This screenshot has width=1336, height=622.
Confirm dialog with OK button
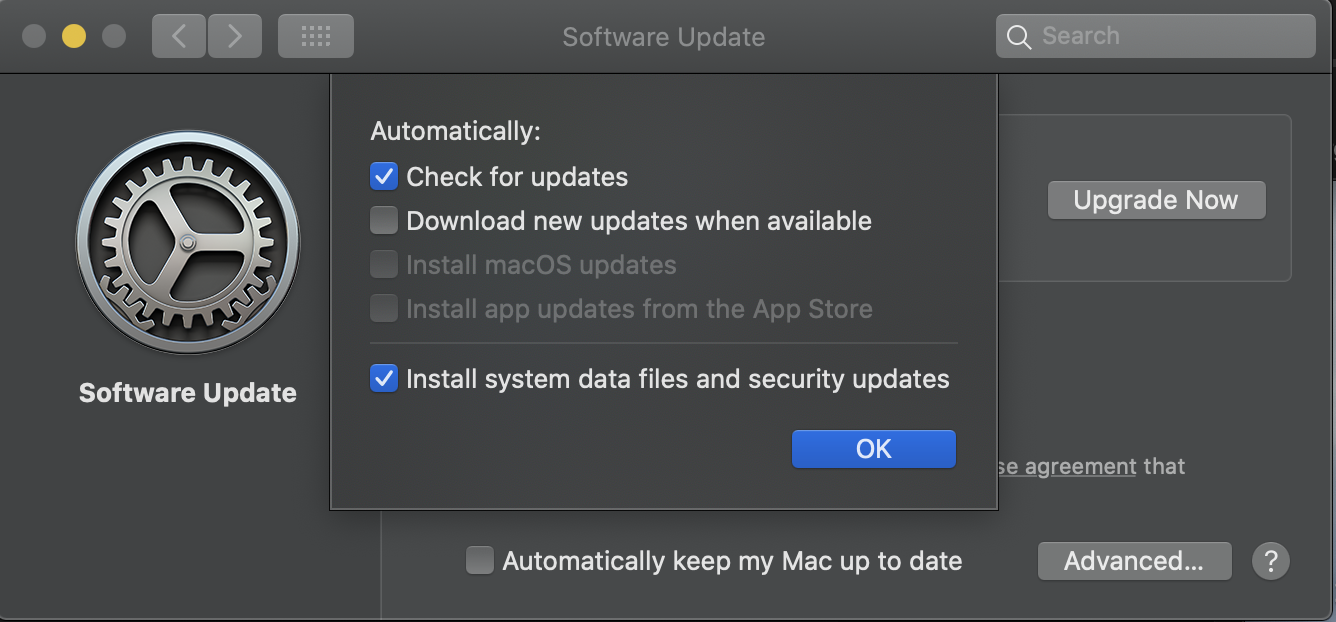click(x=874, y=449)
